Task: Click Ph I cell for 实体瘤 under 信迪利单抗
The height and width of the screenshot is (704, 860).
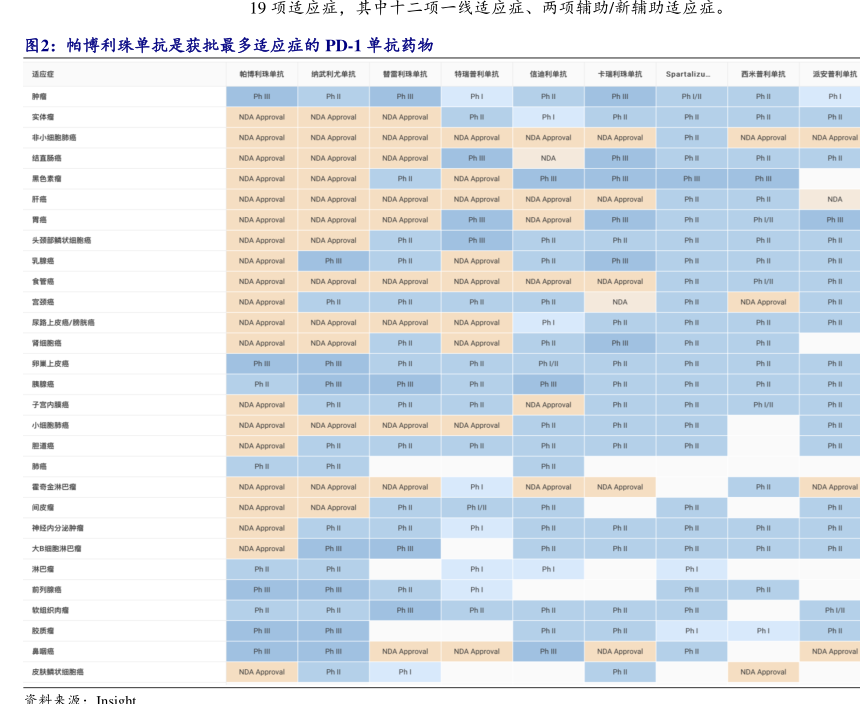Action: coord(548,117)
